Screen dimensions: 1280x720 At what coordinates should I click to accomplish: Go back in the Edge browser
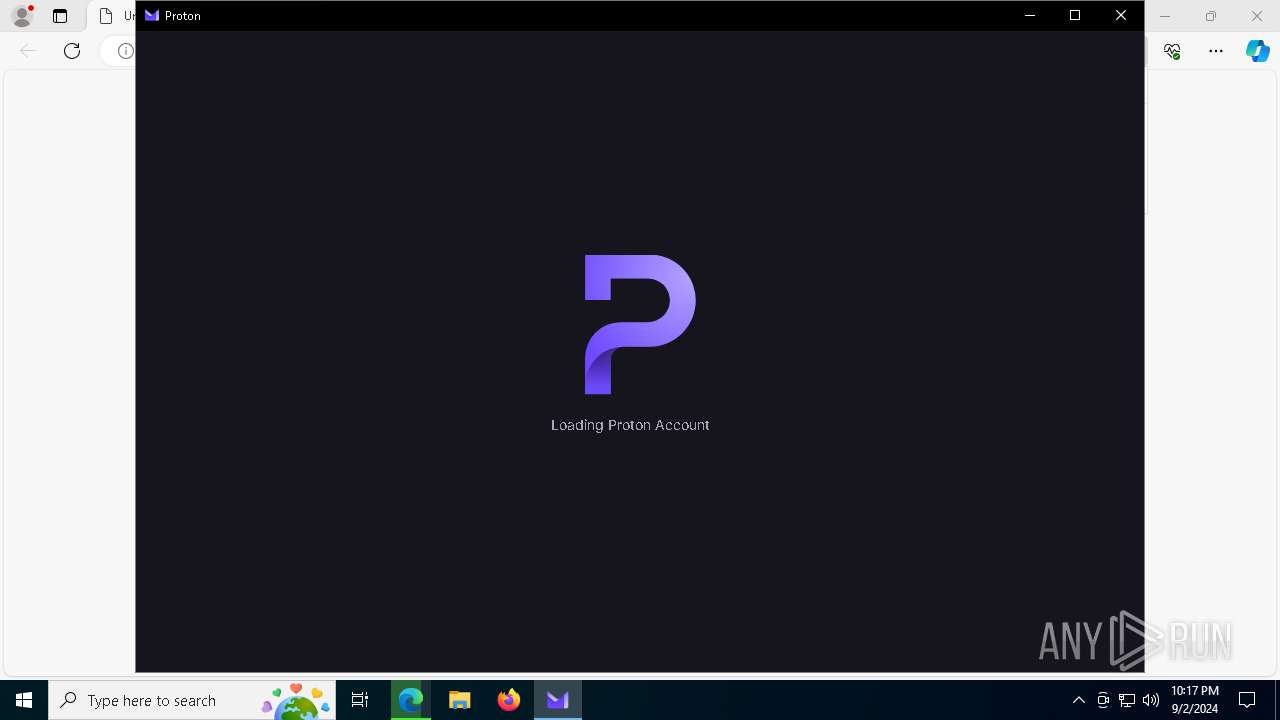pyautogui.click(x=28, y=51)
